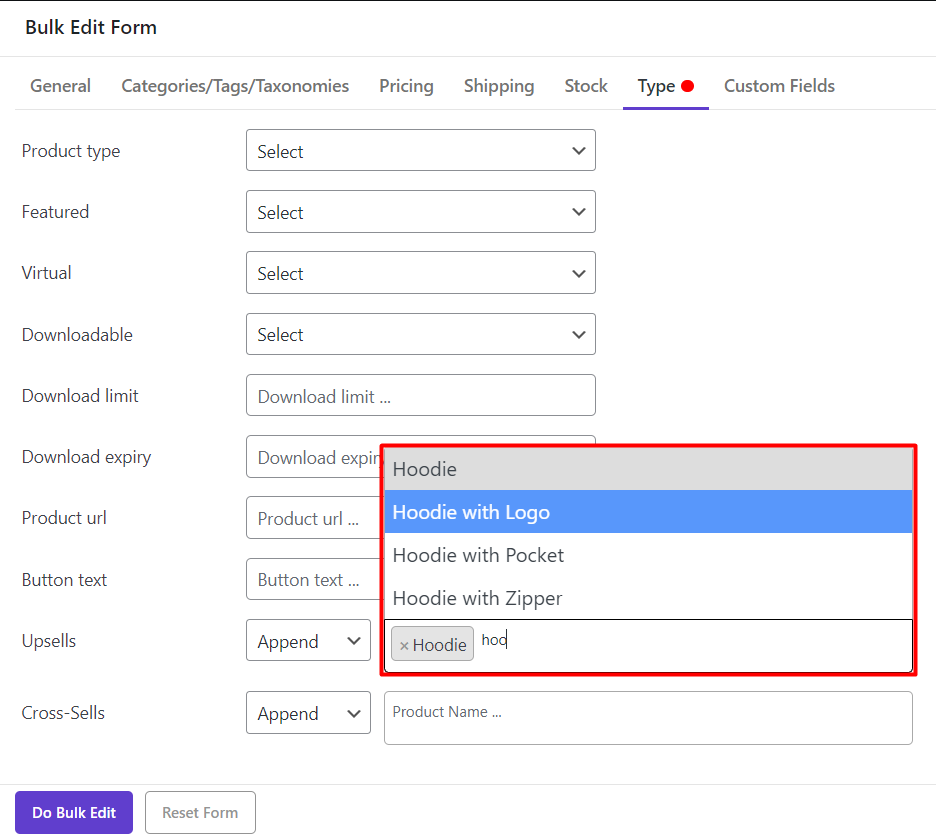
Task: Expand the Featured select box
Action: (x=420, y=212)
